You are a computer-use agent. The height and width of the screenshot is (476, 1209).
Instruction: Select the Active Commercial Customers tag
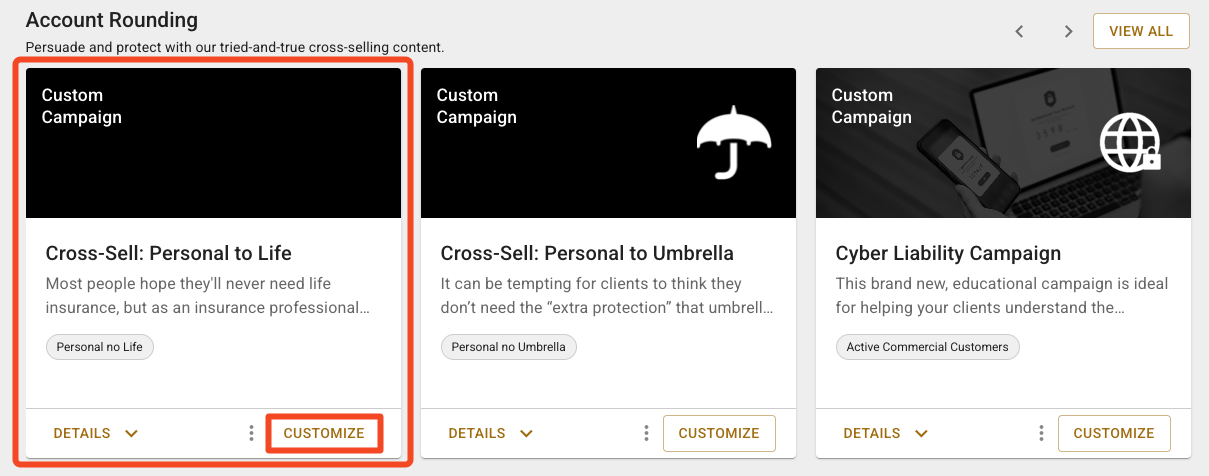(927, 347)
